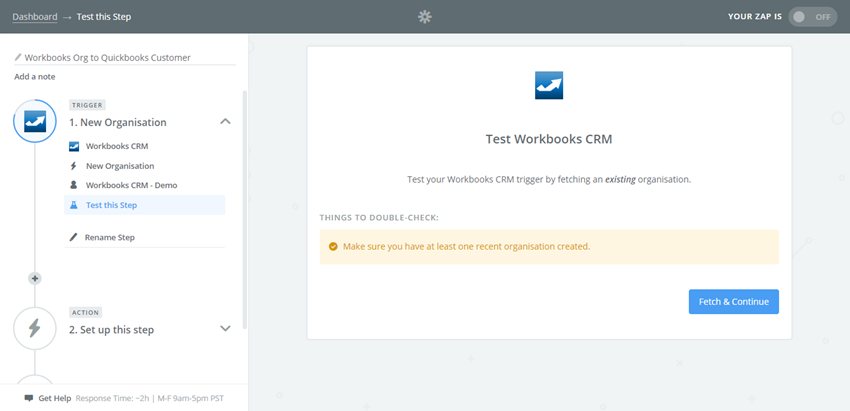
Task: Click lightning bolt icon beside New Organisation
Action: 74,166
